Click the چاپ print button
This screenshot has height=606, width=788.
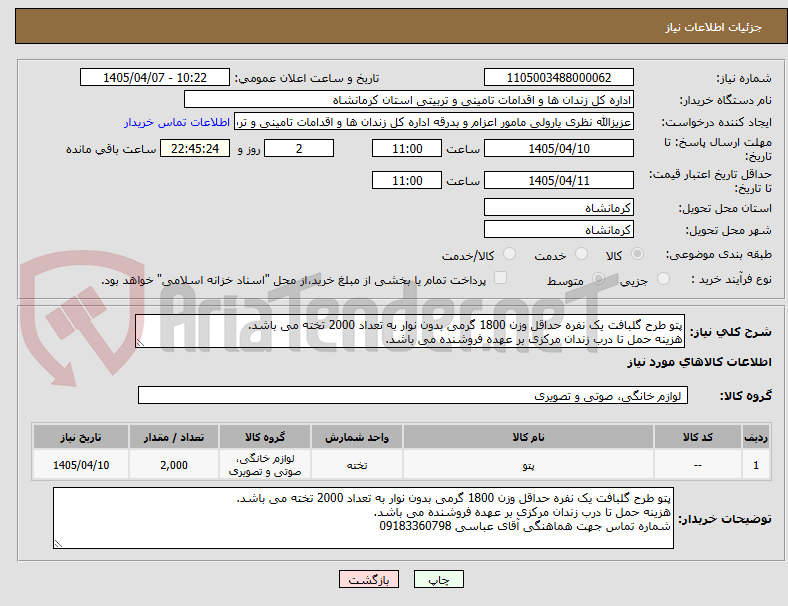[x=439, y=579]
